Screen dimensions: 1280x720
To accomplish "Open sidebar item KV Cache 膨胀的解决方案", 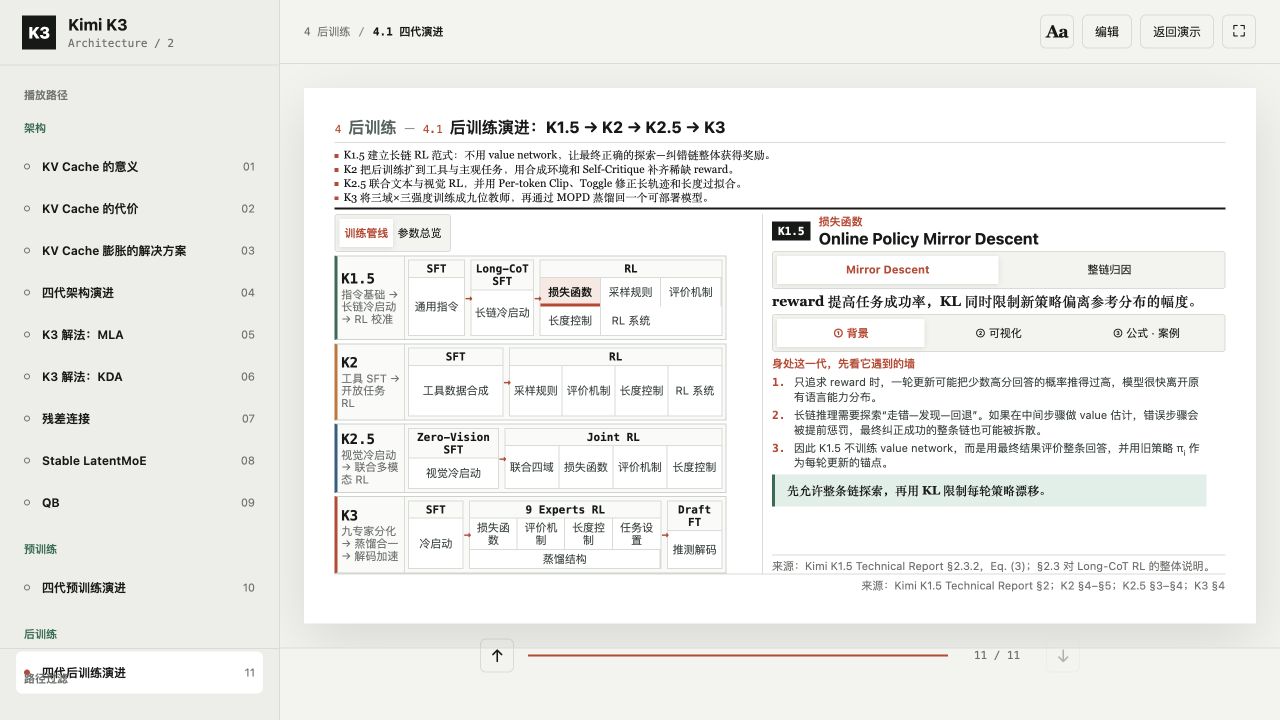I will coord(139,251).
